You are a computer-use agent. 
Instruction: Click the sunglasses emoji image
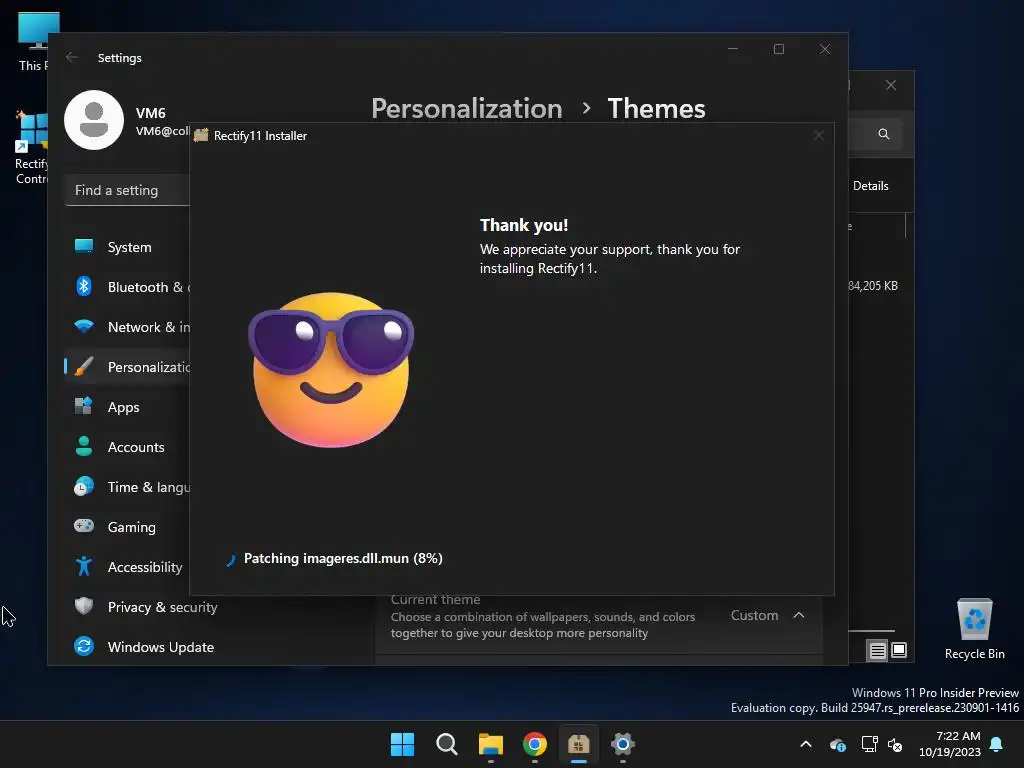point(331,370)
